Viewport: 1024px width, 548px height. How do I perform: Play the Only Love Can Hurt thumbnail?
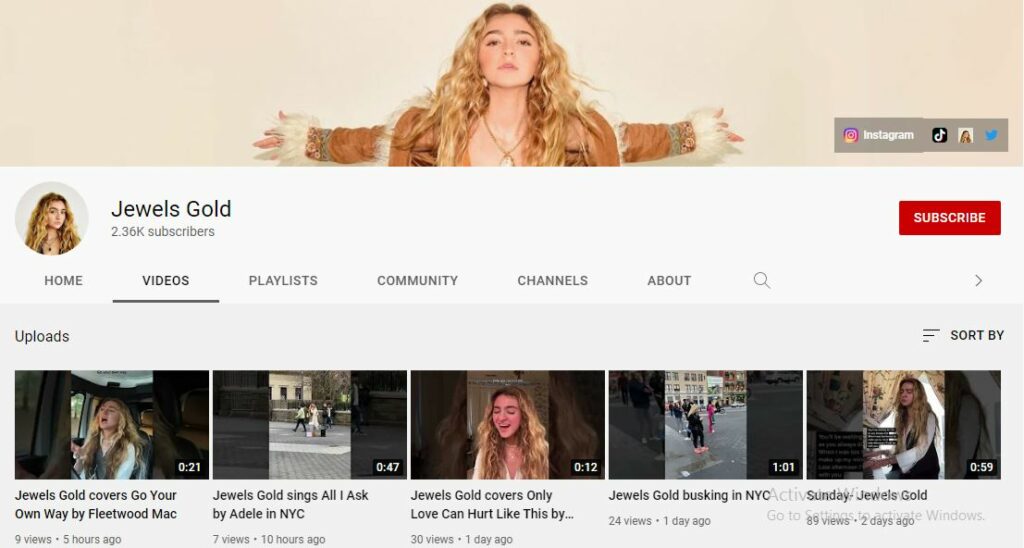(x=507, y=425)
